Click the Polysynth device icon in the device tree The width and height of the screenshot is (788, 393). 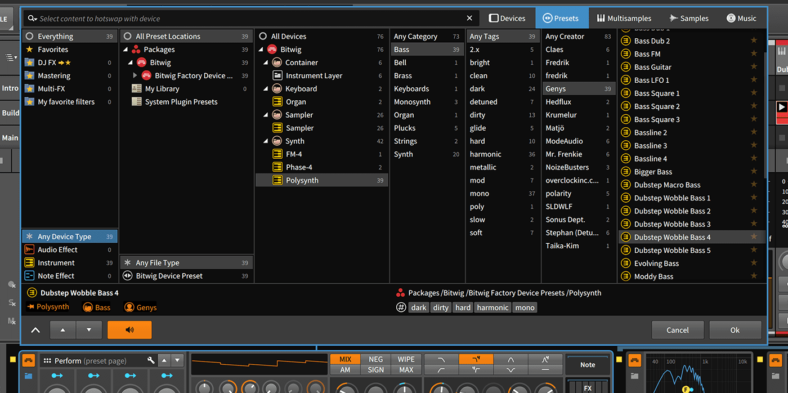[277, 180]
